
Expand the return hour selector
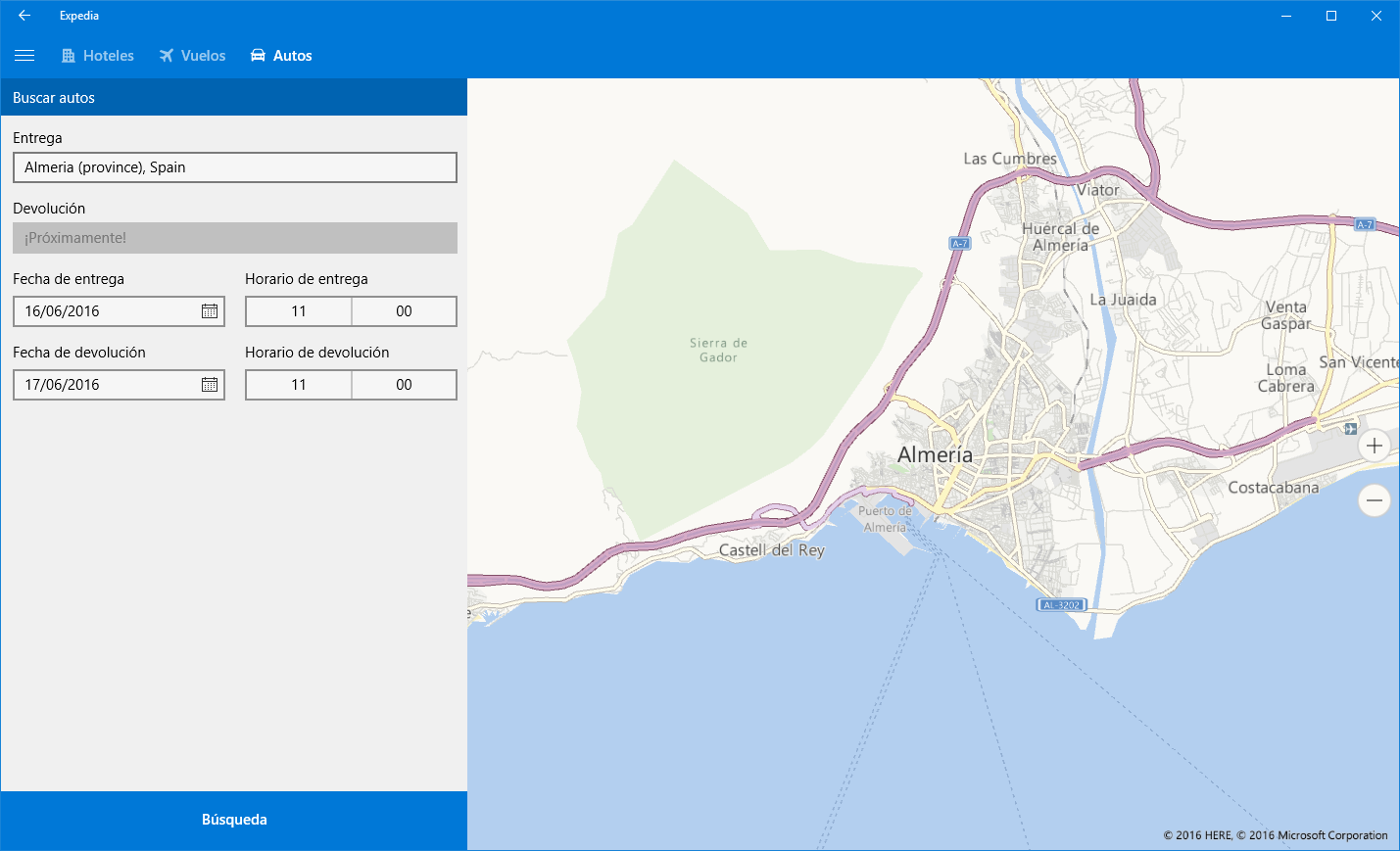pos(299,385)
